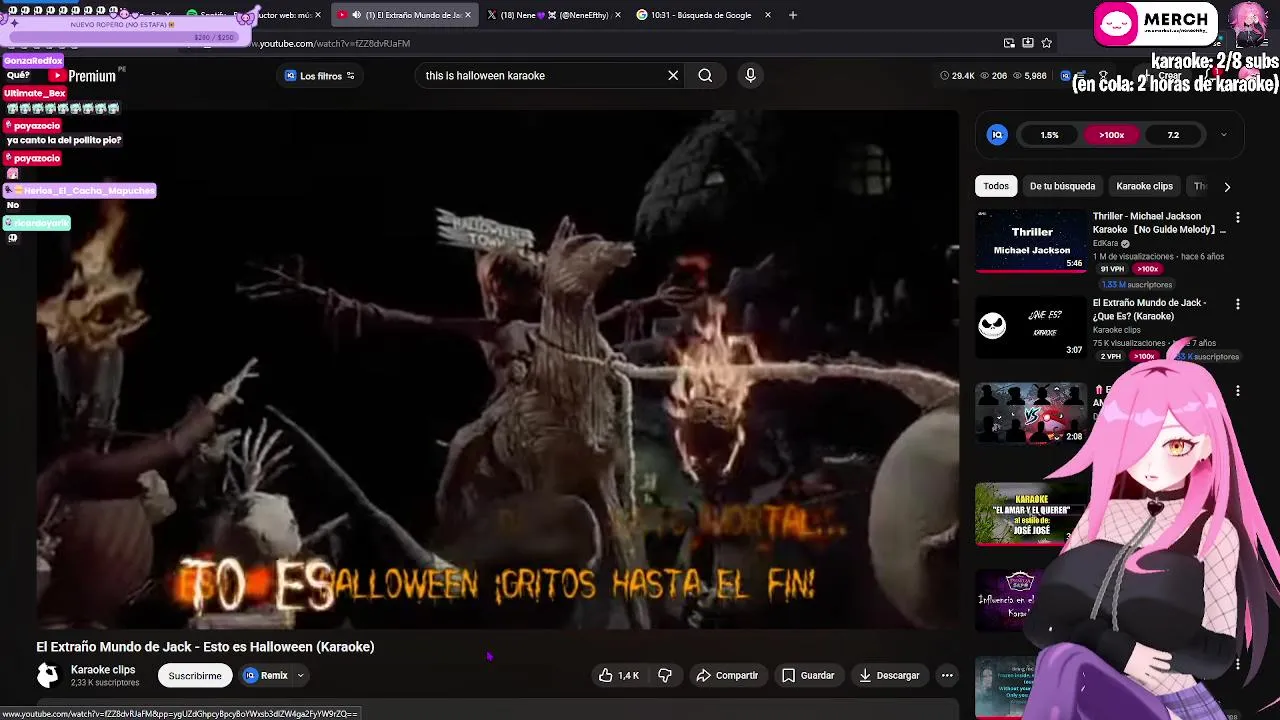Click the 5,986 views stat in header
Image resolution: width=1280 pixels, height=720 pixels.
point(1029,76)
